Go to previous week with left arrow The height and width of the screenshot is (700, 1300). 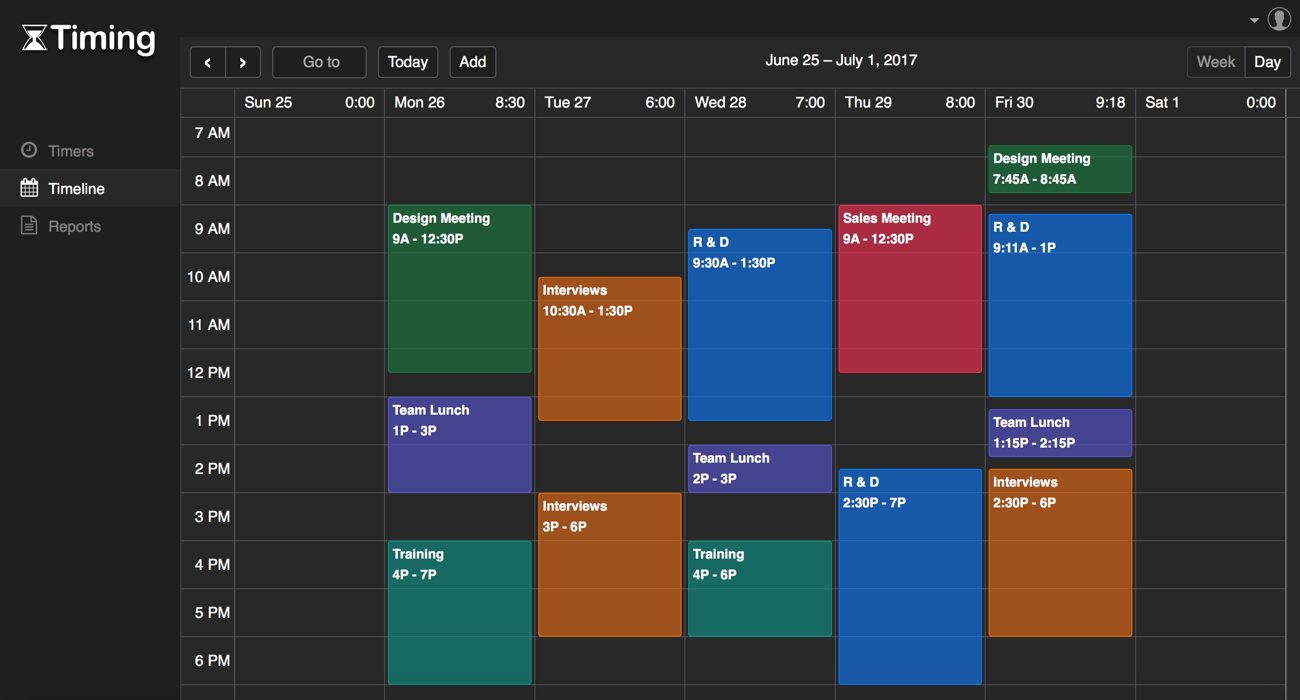pos(208,62)
